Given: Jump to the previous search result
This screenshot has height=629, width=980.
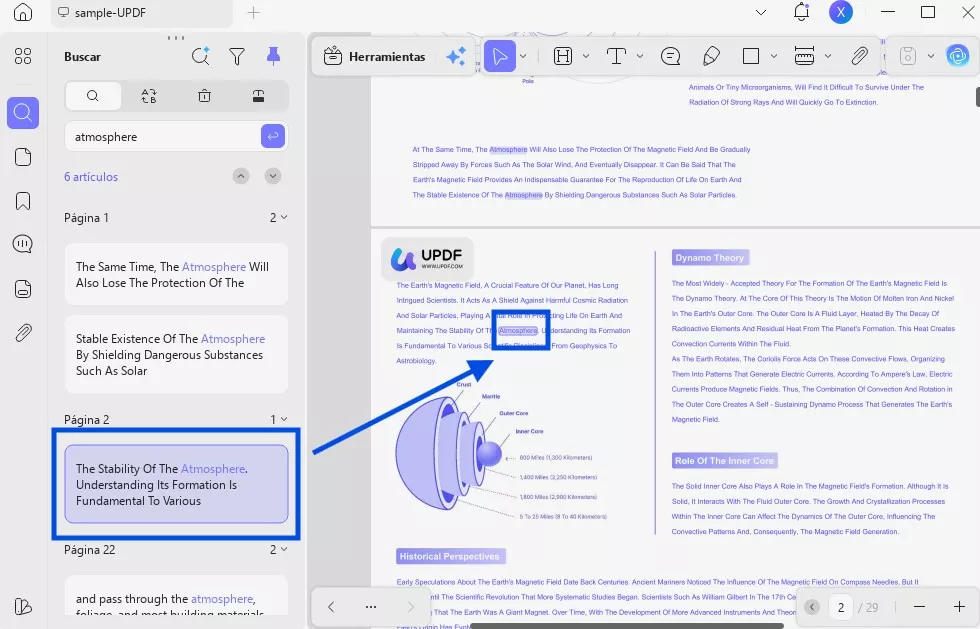Looking at the screenshot, I should [x=241, y=176].
